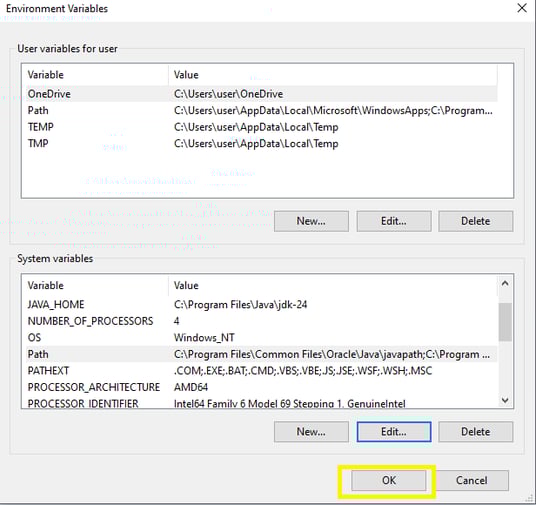The width and height of the screenshot is (536, 505).
Task: Click Edit under System variables
Action: pyautogui.click(x=394, y=432)
